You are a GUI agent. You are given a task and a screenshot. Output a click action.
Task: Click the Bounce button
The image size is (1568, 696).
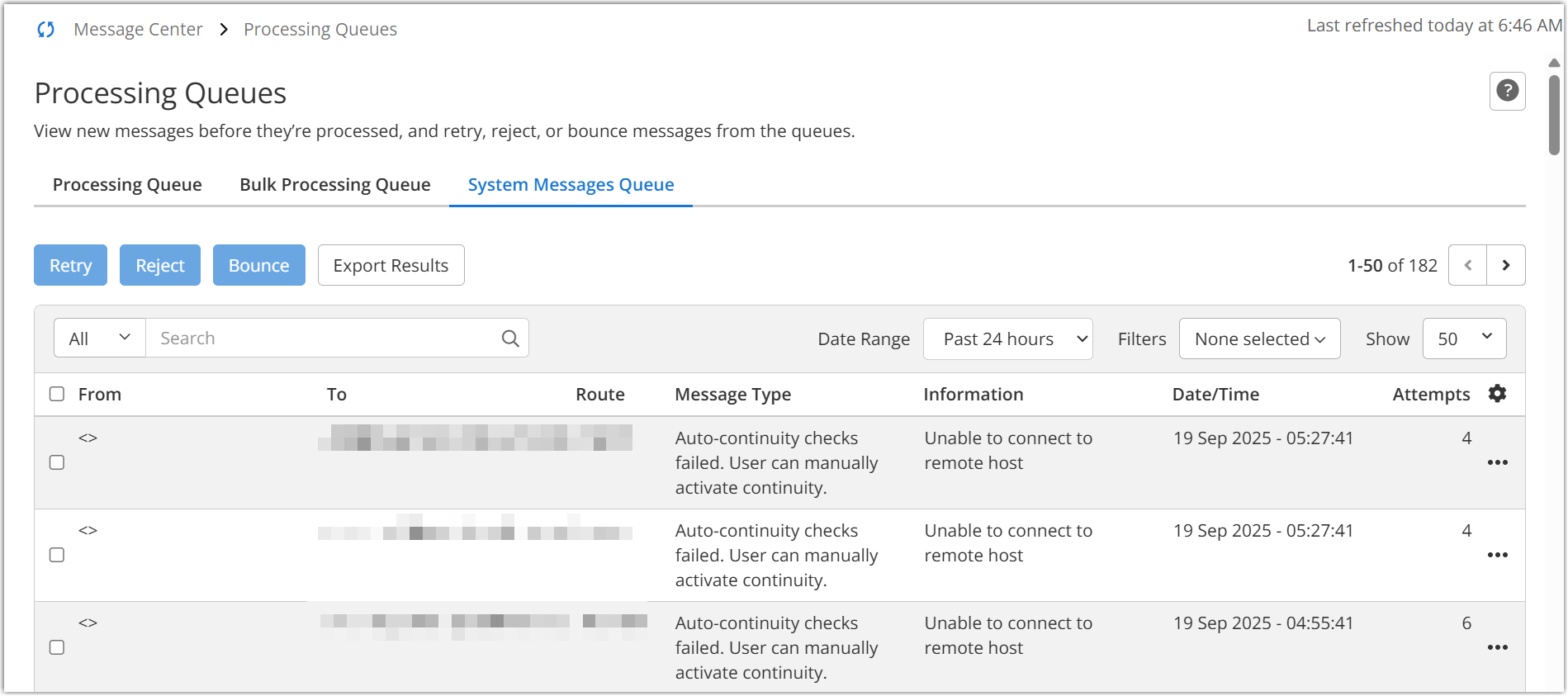click(258, 265)
